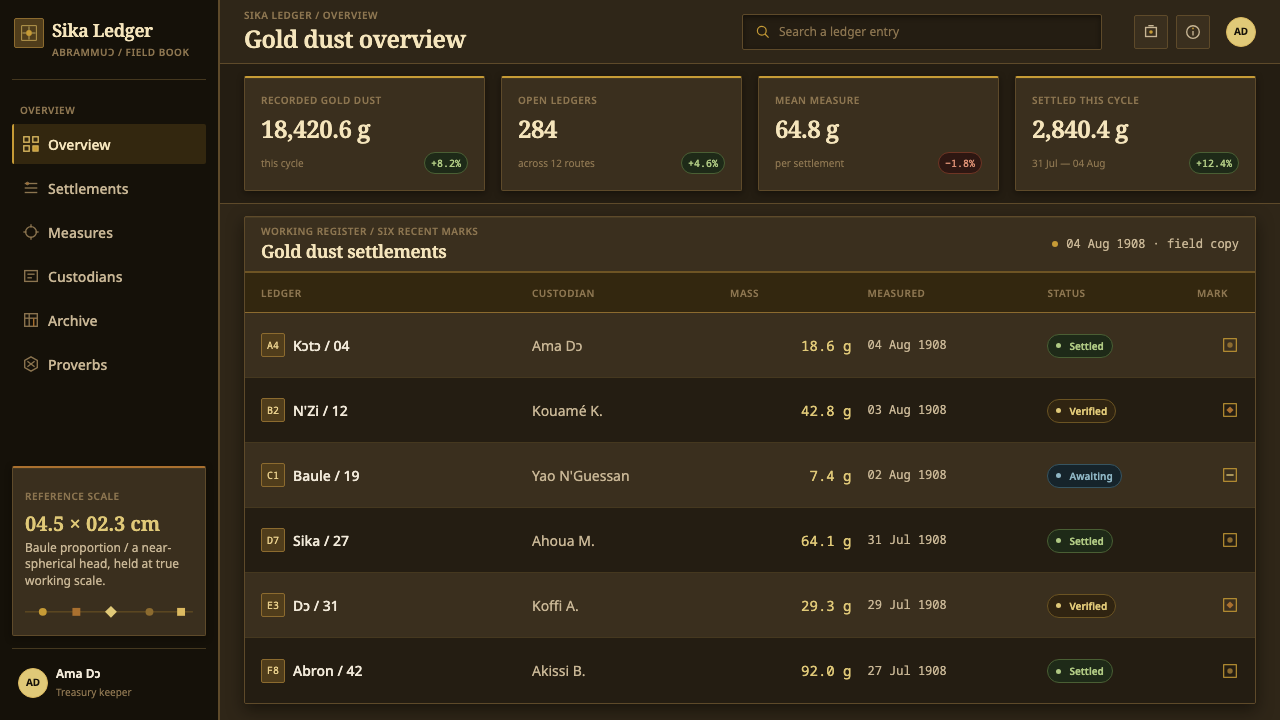Screen dimensions: 1280x720
Task: Click the Verified badge for Dɔ / 31
Action: tap(1081, 606)
